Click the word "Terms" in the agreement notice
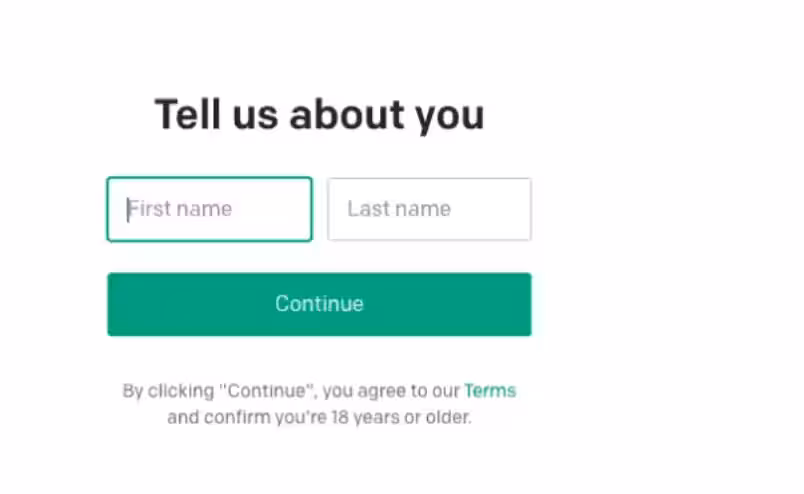The width and height of the screenshot is (804, 494). (490, 390)
